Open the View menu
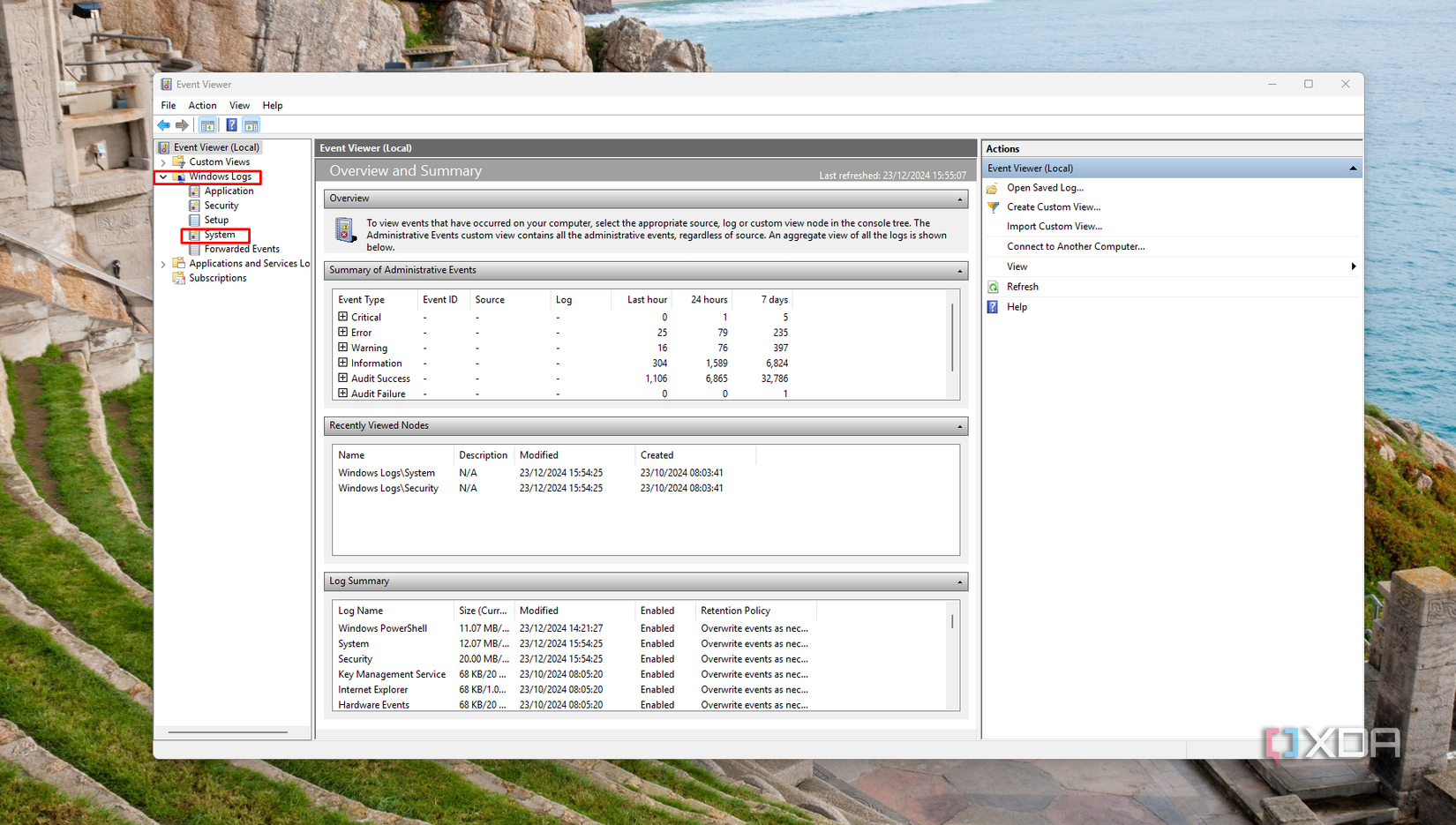Viewport: 1456px width, 825px height. click(238, 105)
